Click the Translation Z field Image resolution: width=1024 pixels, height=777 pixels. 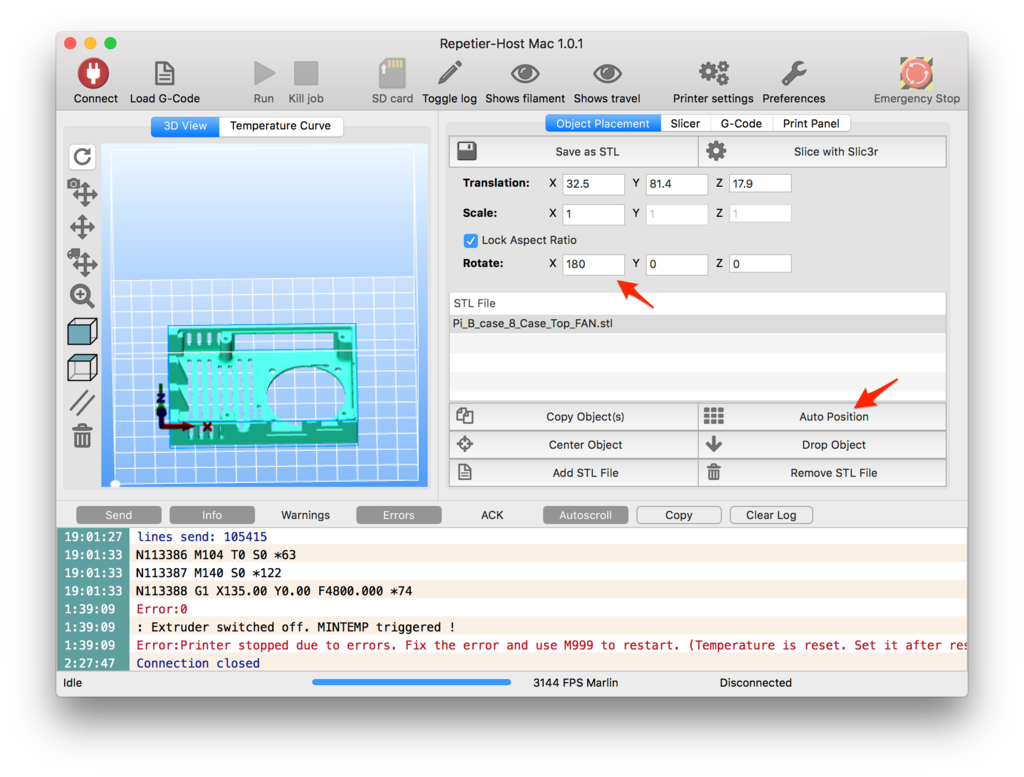760,183
